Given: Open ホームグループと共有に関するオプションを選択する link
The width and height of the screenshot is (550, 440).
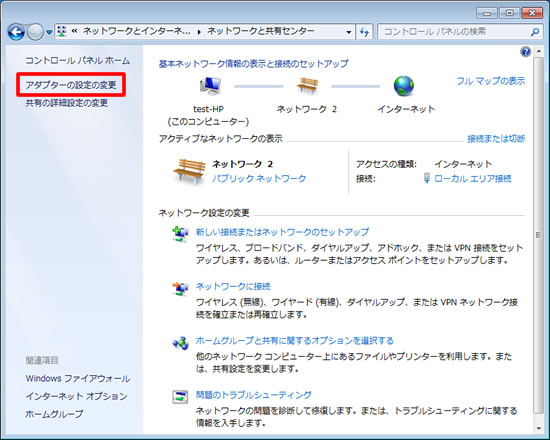Looking at the screenshot, I should (x=294, y=340).
